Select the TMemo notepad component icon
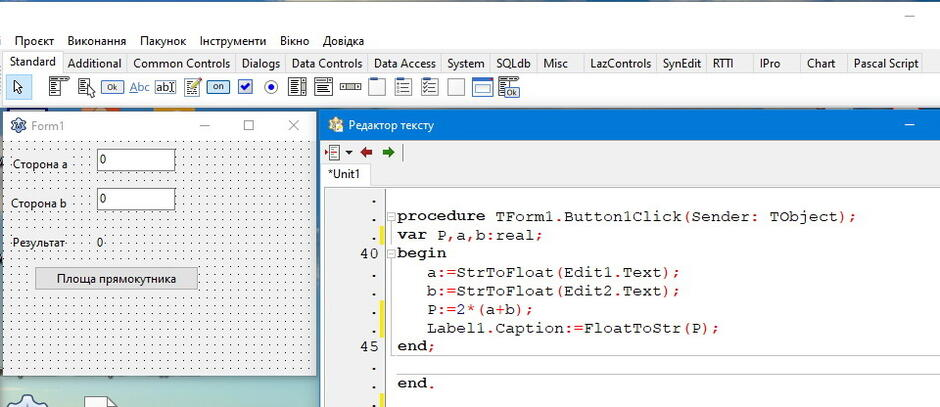This screenshot has width=940, height=407. [192, 87]
